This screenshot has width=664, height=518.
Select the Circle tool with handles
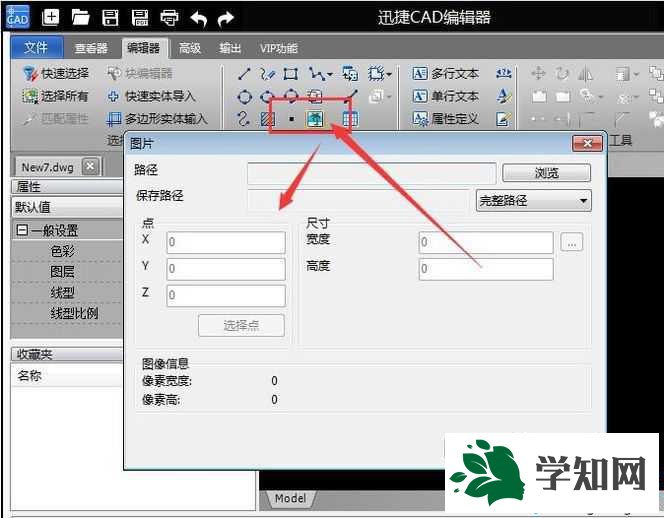(244, 97)
